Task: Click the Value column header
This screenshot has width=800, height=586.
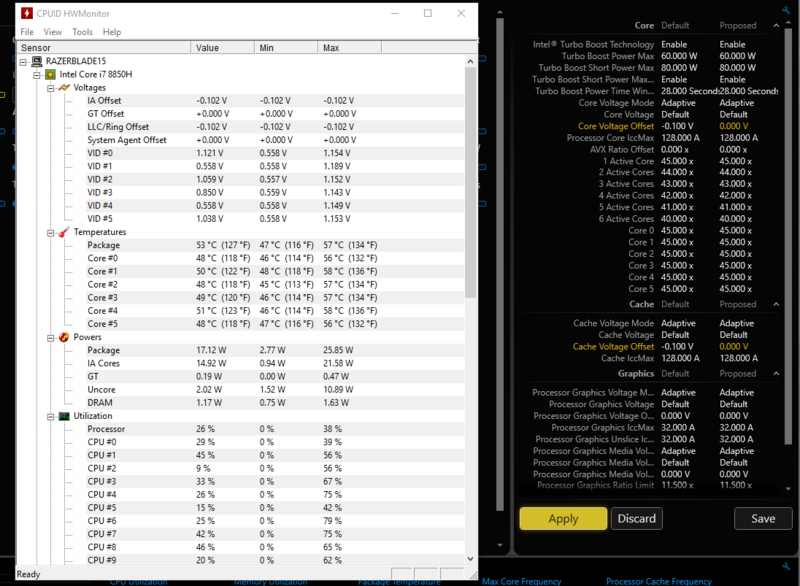Action: [x=222, y=47]
